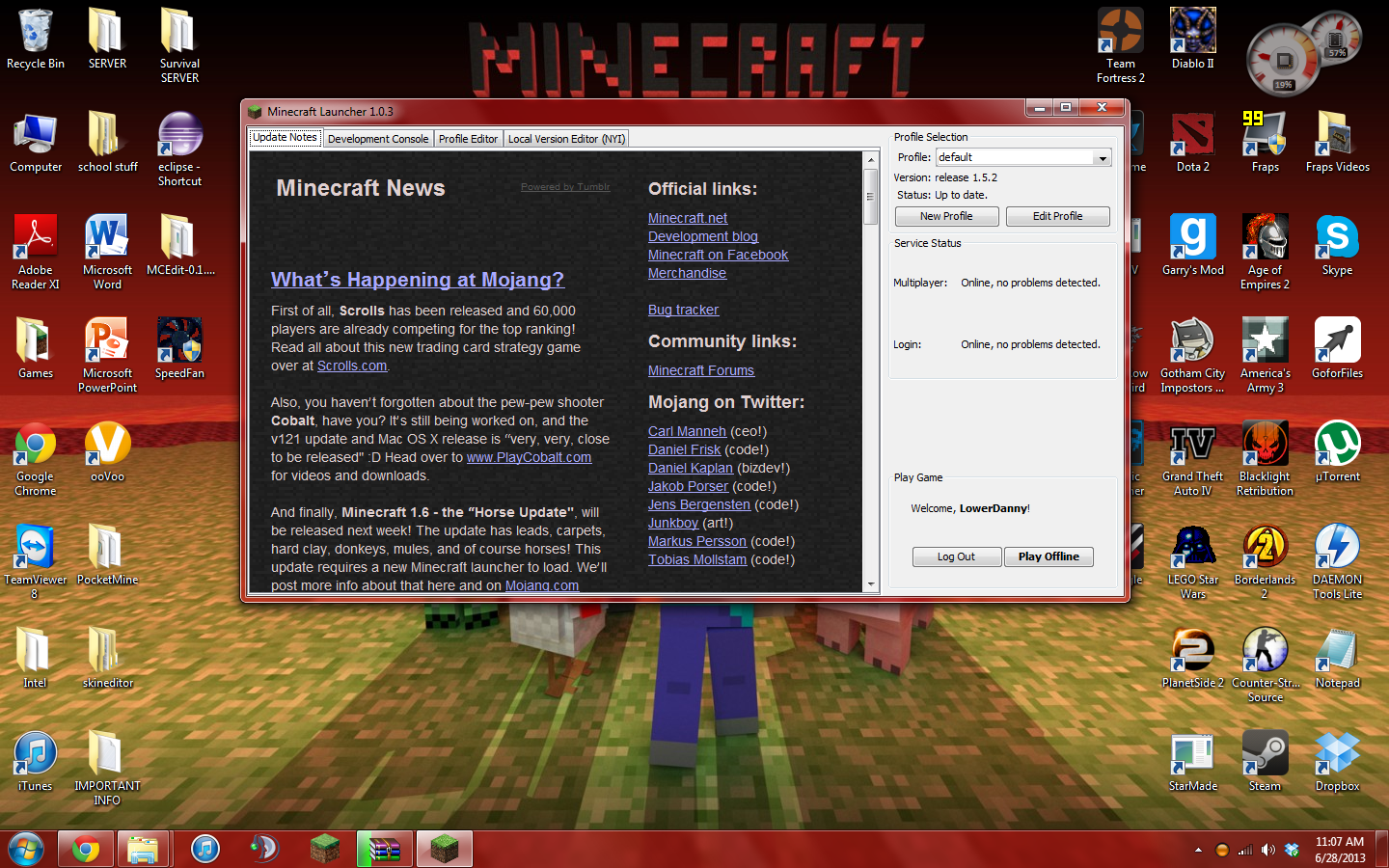Viewport: 1389px width, 868px height.
Task: Launch ooVoo desktop icon
Action: (x=107, y=451)
